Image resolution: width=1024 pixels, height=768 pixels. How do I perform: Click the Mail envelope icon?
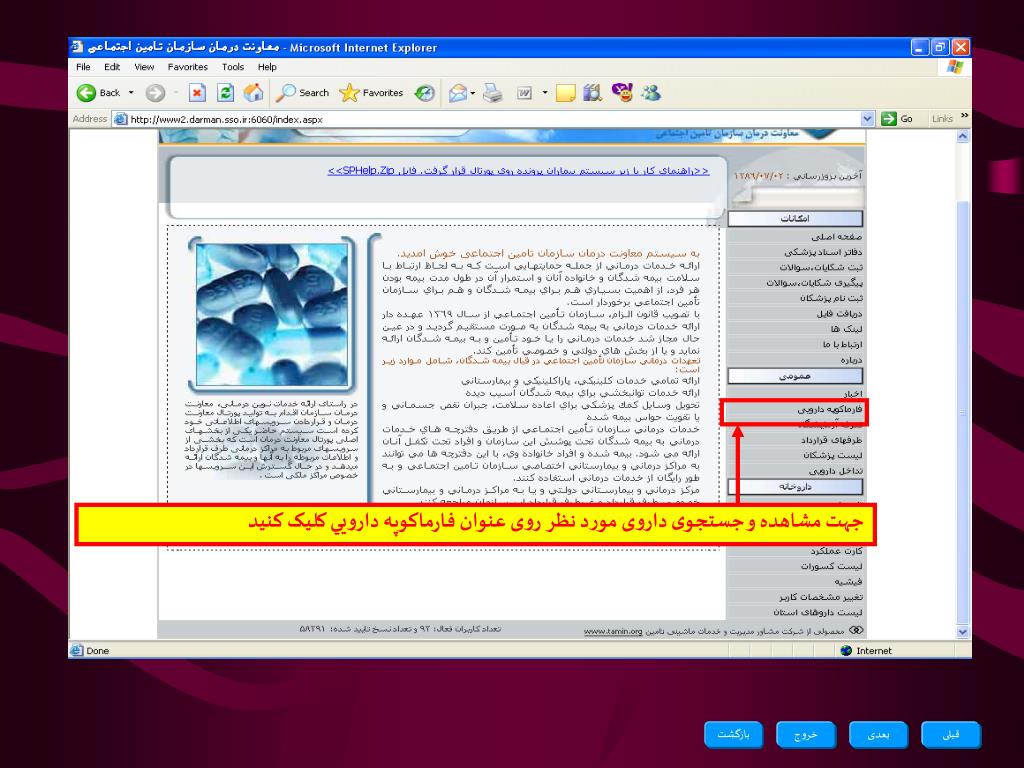[x=458, y=93]
